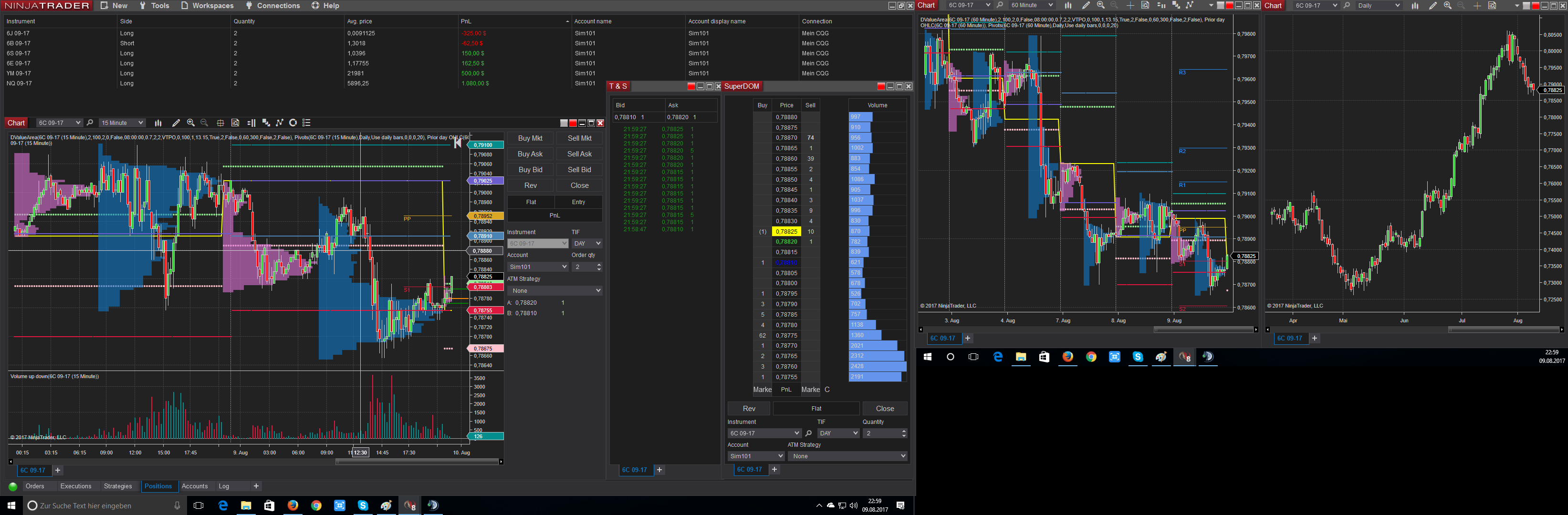Click red link swatch in SuperDOM title bar
The image size is (1568, 515).
tap(881, 86)
